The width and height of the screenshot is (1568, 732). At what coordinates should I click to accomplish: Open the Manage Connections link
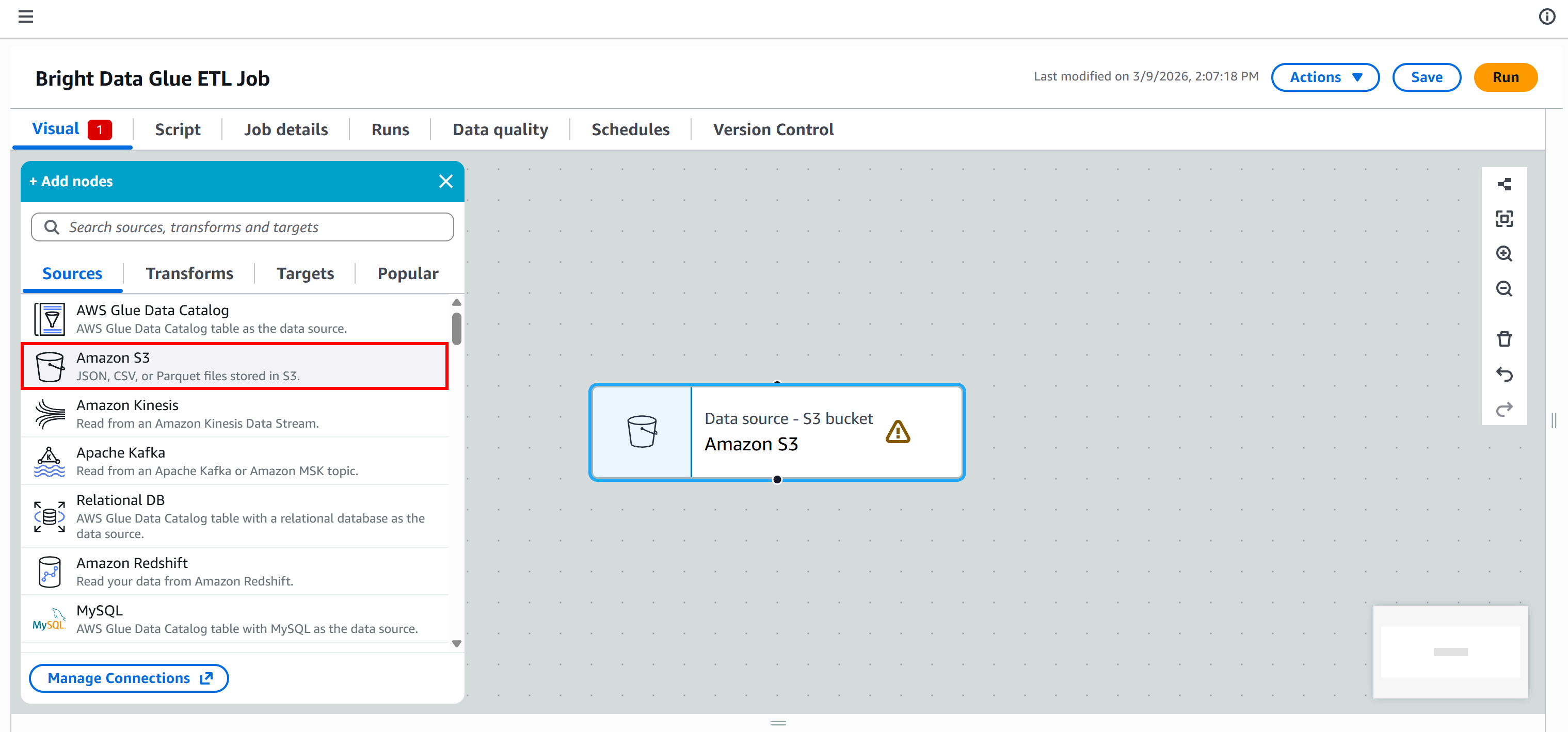coord(129,678)
